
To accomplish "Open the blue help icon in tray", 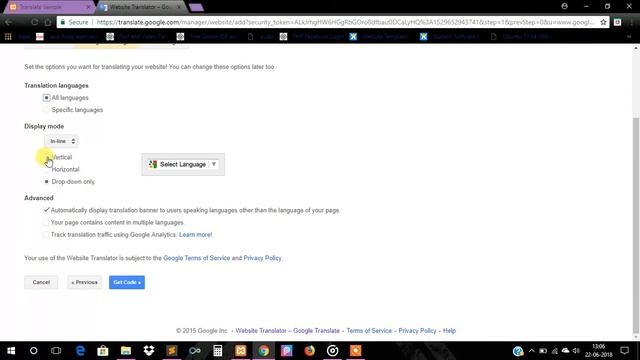I will 518,351.
